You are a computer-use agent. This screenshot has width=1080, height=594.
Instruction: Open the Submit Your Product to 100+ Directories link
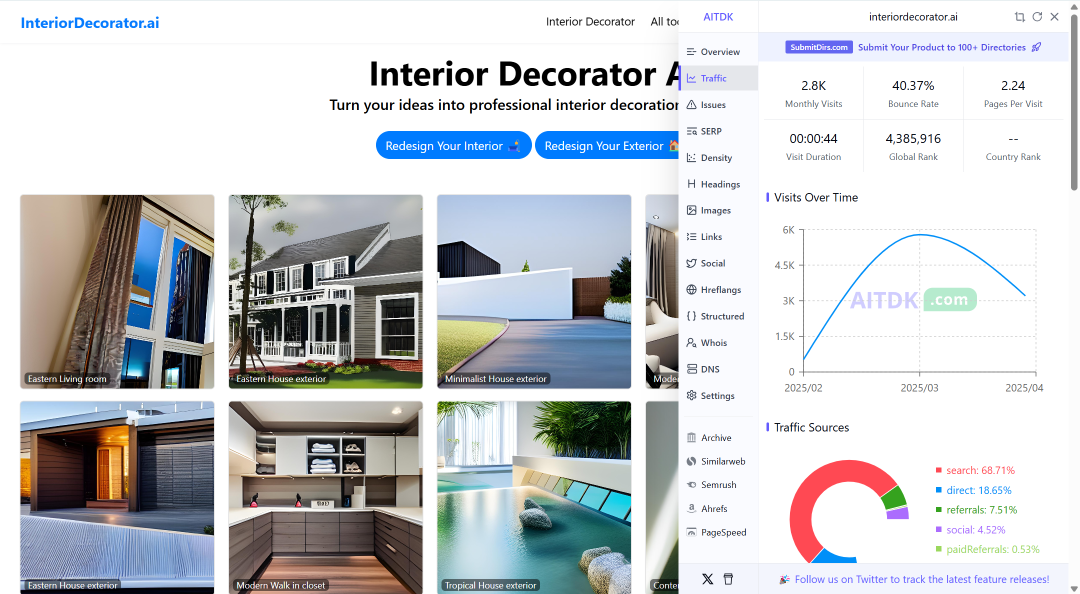pyautogui.click(x=942, y=48)
